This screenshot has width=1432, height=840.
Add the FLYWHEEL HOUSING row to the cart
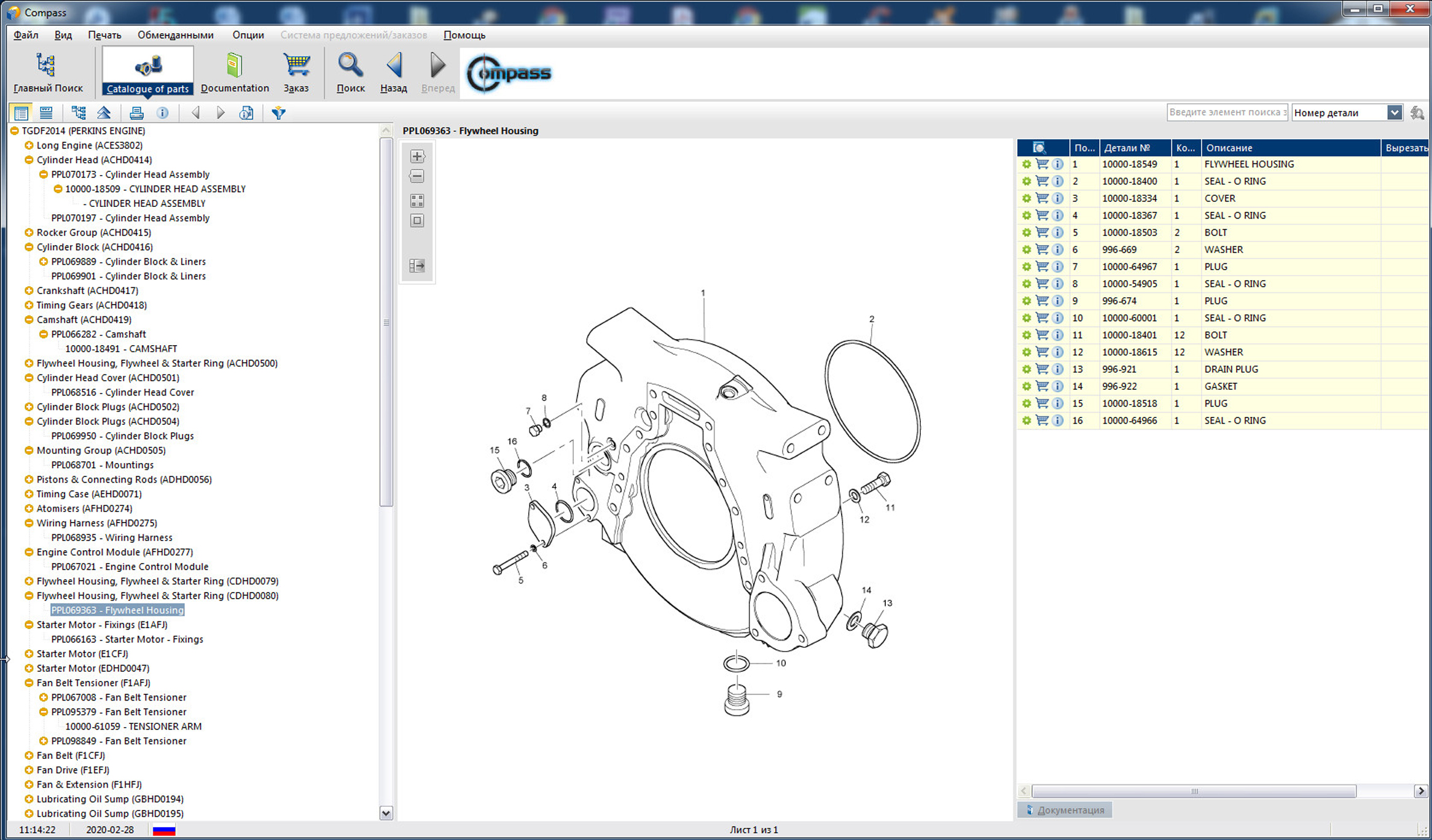pos(1042,165)
